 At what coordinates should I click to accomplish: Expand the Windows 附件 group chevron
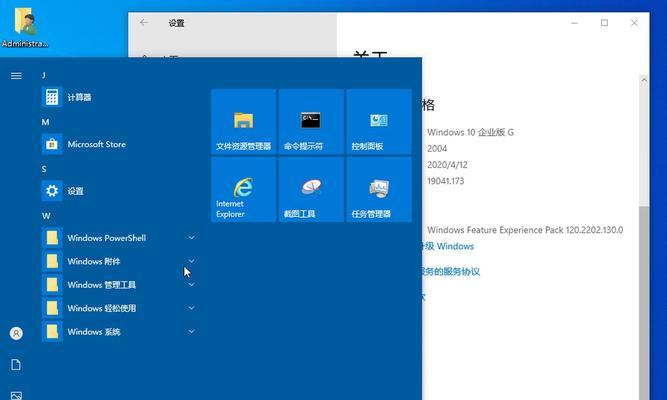click(x=191, y=261)
